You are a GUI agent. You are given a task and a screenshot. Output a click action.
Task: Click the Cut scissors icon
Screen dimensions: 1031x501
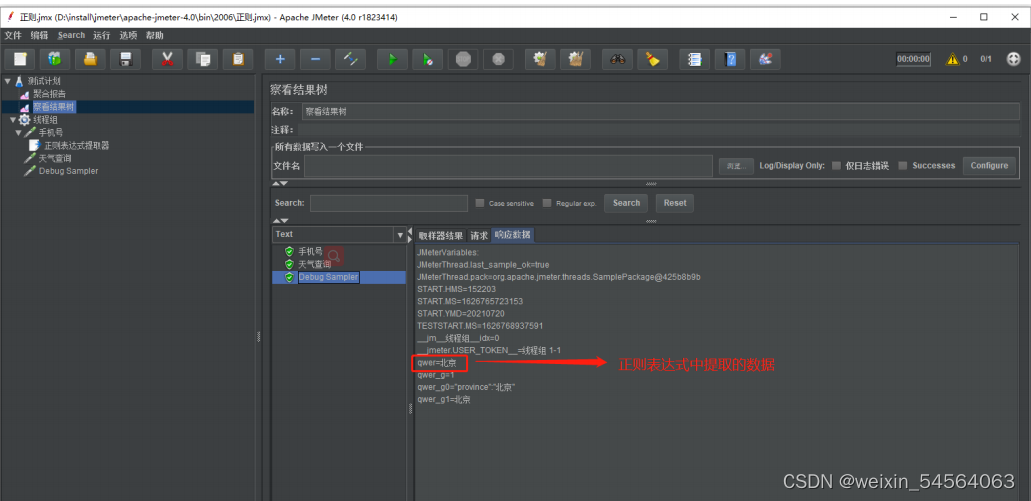[168, 59]
